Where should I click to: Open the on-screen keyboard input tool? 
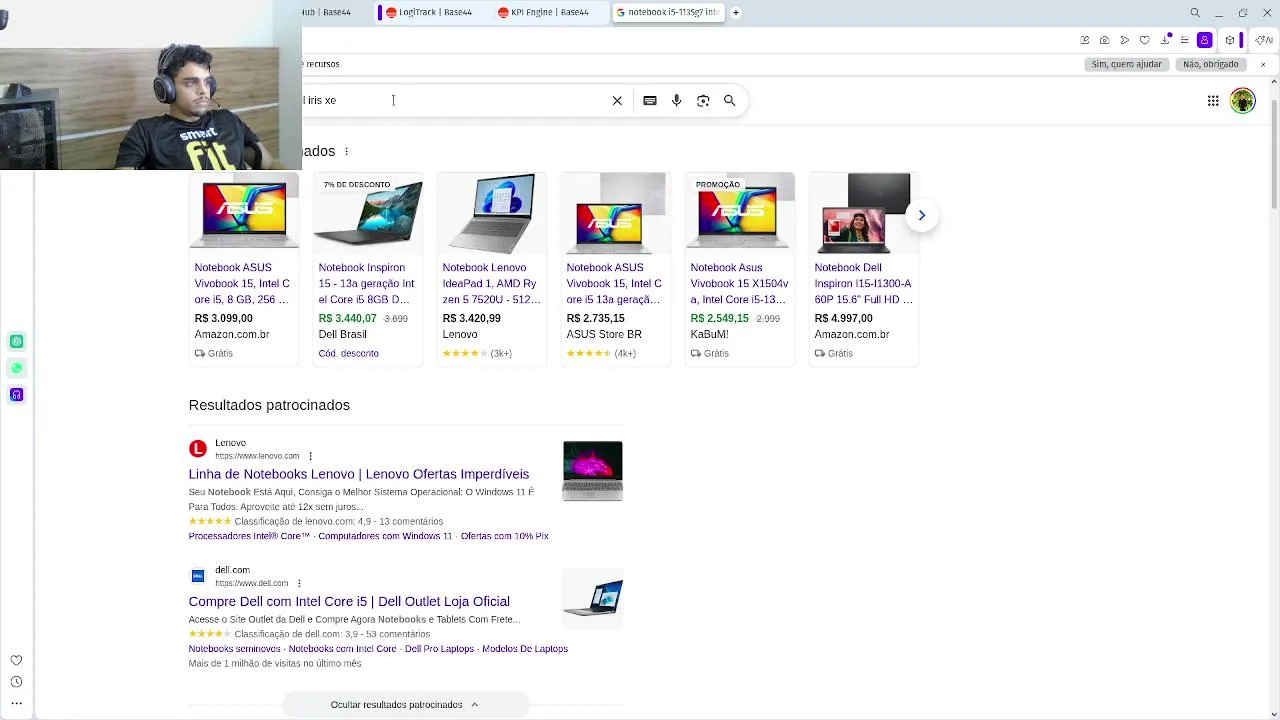[650, 100]
